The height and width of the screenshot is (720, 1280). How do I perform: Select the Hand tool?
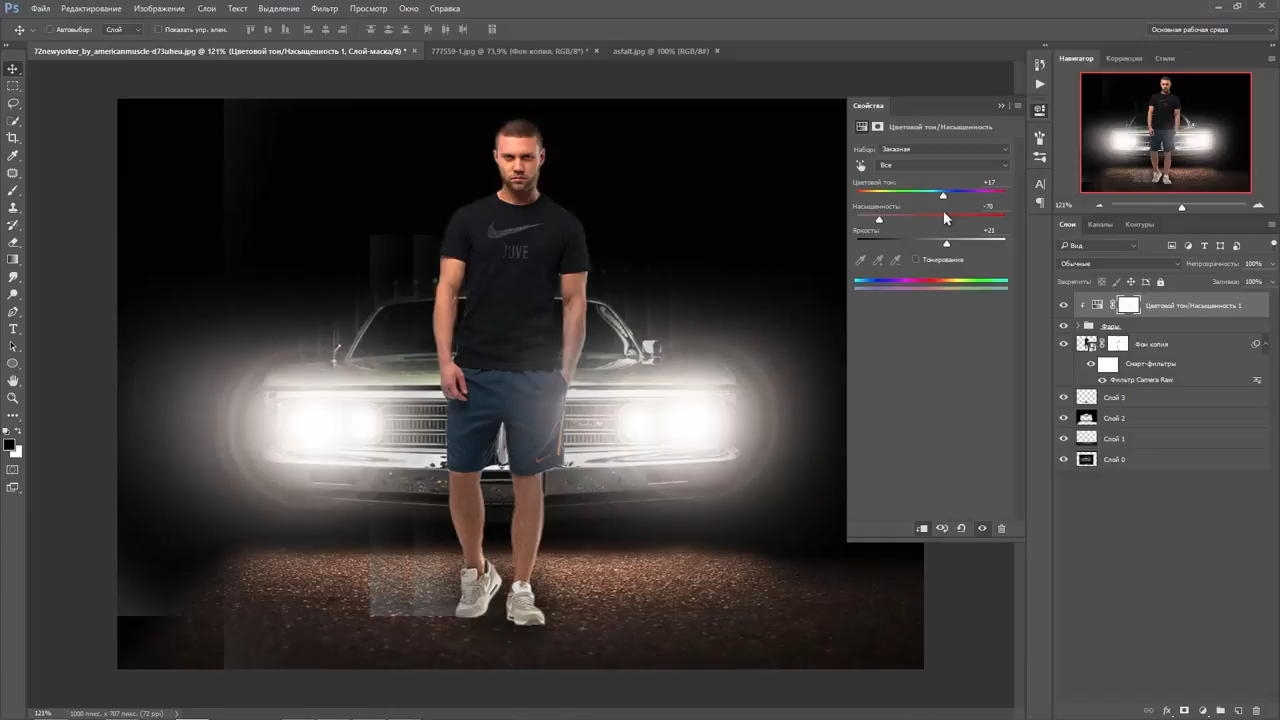(x=13, y=381)
